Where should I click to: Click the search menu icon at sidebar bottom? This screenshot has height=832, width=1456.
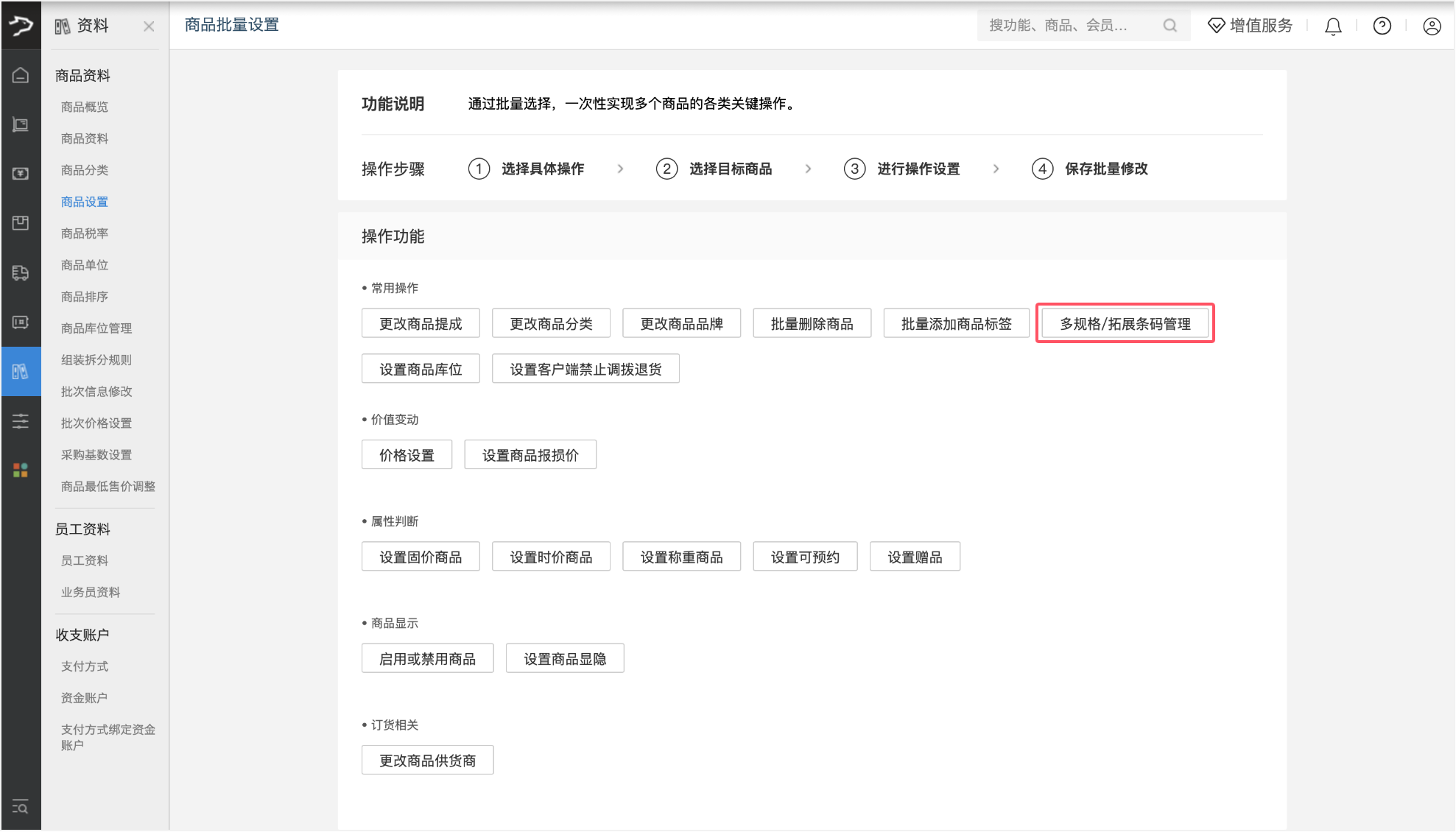[x=21, y=807]
